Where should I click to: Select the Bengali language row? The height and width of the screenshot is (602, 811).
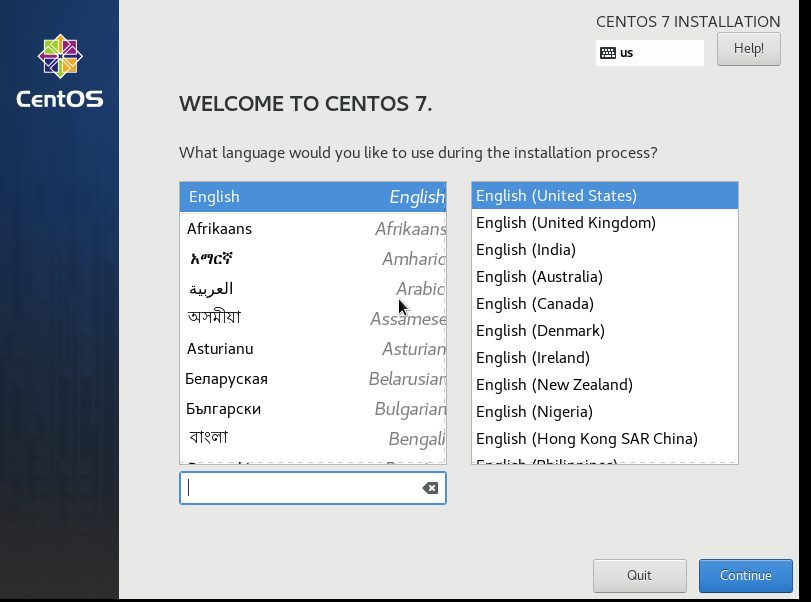(x=312, y=438)
